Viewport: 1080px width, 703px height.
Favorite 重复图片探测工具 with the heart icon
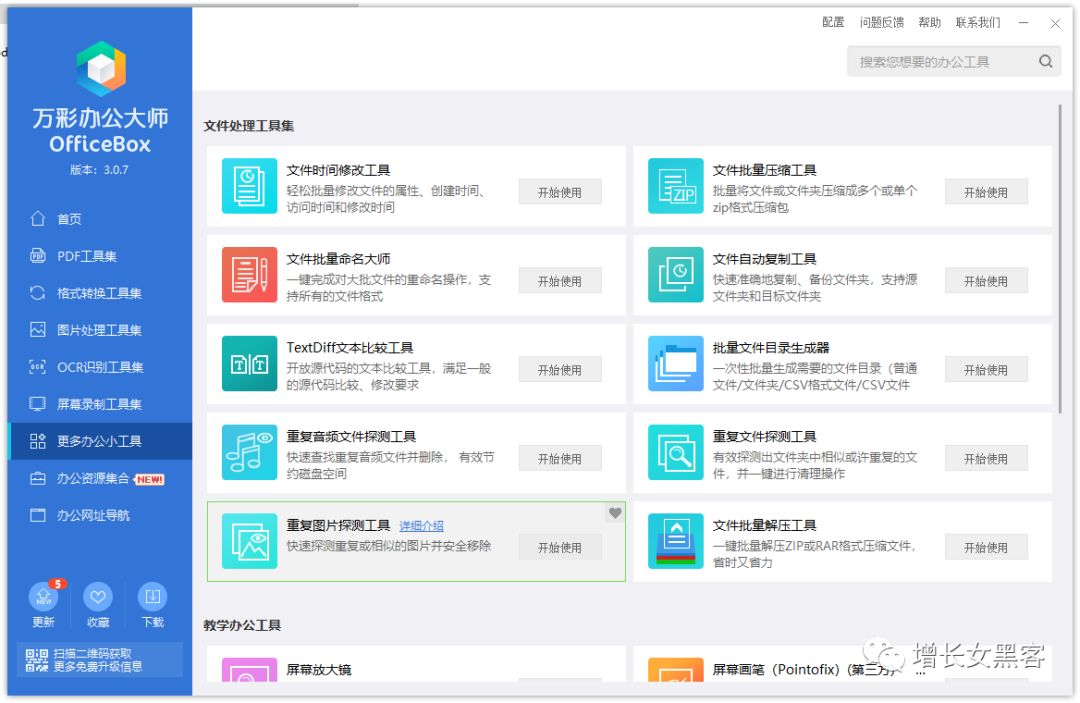click(x=615, y=513)
